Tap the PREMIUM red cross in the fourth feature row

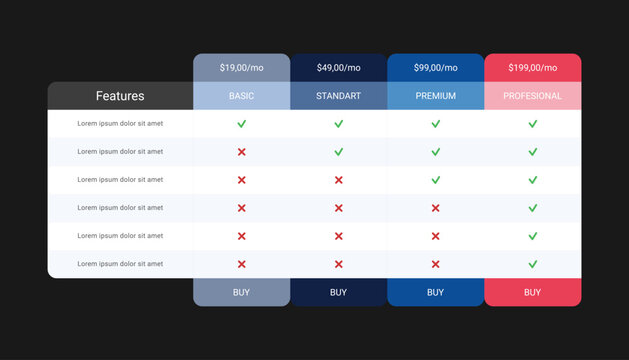[436, 208]
